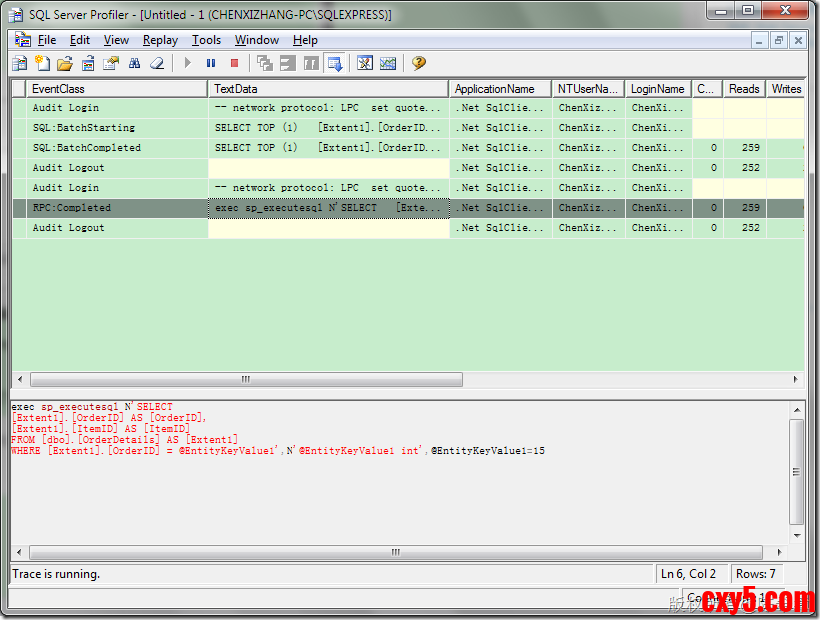Pause the selected trace

coord(211,63)
